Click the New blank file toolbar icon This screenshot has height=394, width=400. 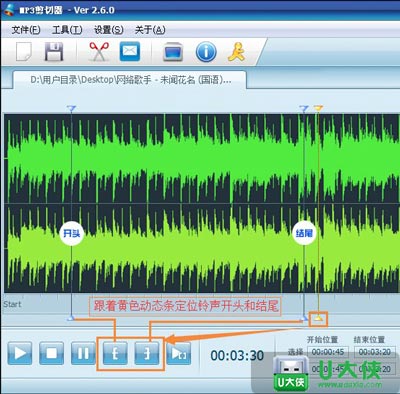24,52
